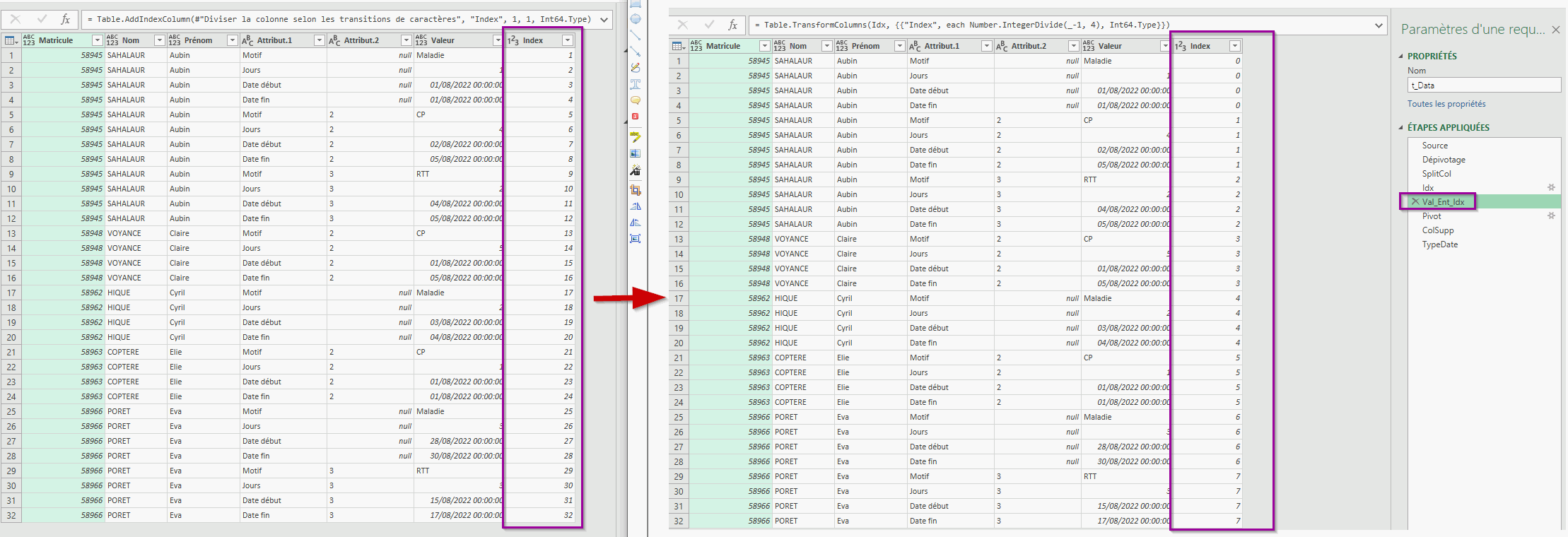The width and height of the screenshot is (1568, 537).
Task: Open Index column filter dropdown in left table
Action: pyautogui.click(x=567, y=40)
